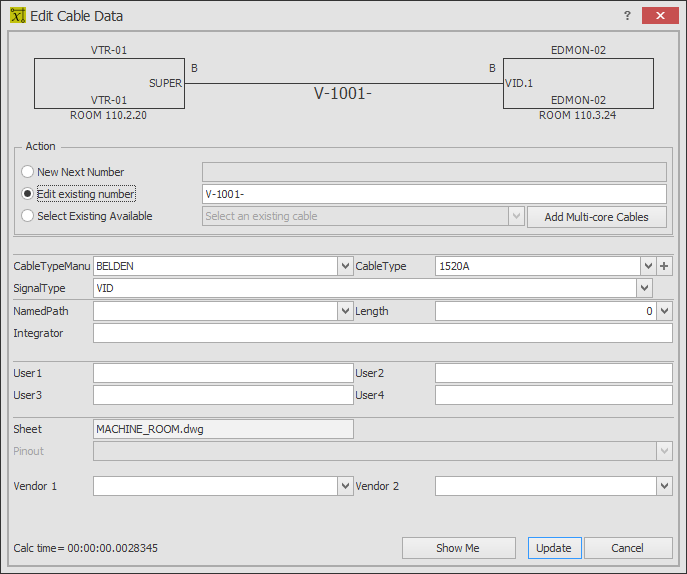The image size is (687, 574).
Task: Click the Show Me button
Action: point(458,548)
